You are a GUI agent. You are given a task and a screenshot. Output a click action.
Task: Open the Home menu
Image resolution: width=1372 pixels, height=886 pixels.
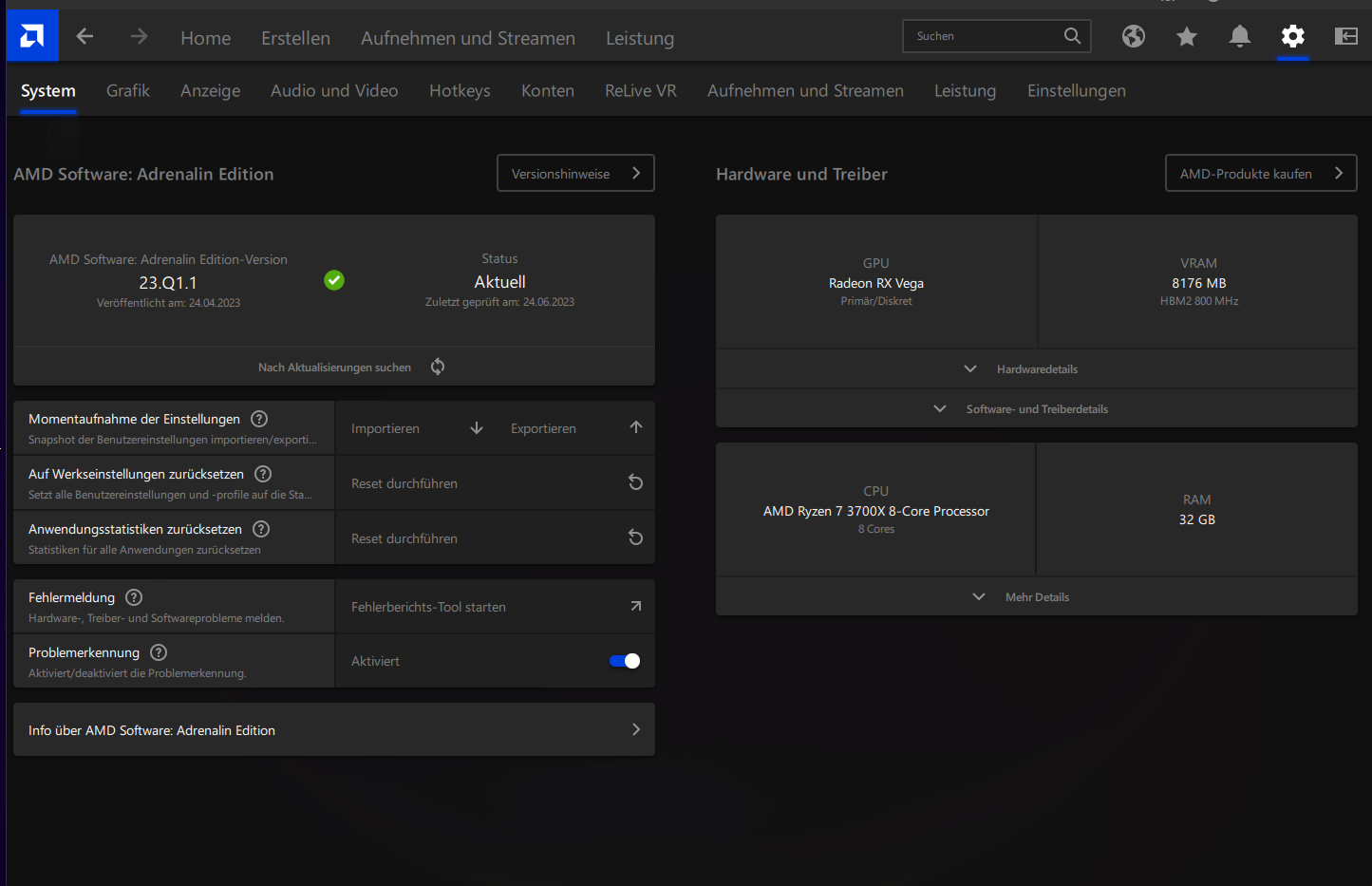click(x=206, y=38)
